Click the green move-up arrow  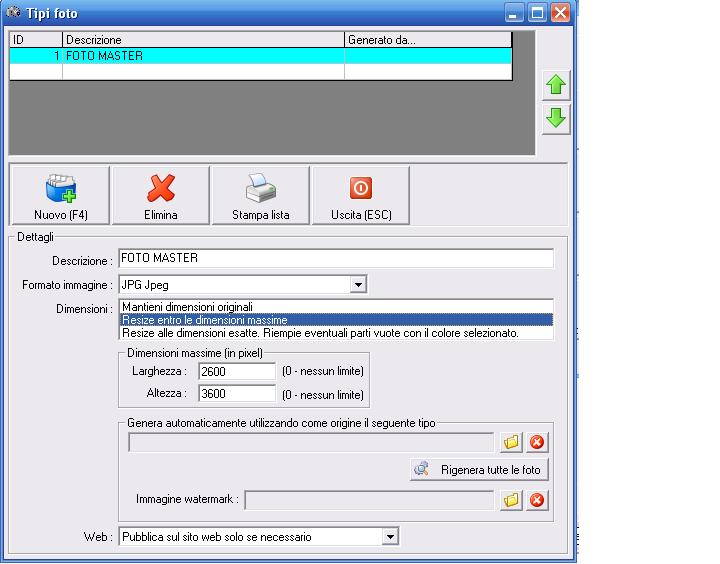556,85
